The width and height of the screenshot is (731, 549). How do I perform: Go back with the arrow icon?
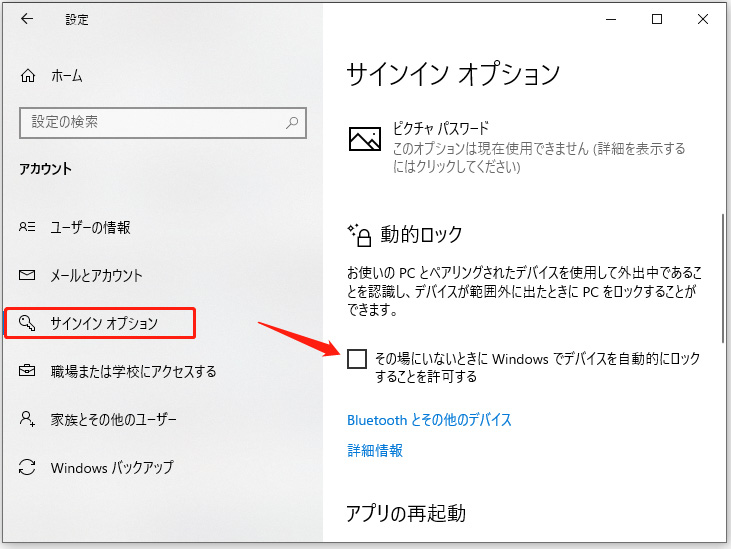tap(27, 19)
